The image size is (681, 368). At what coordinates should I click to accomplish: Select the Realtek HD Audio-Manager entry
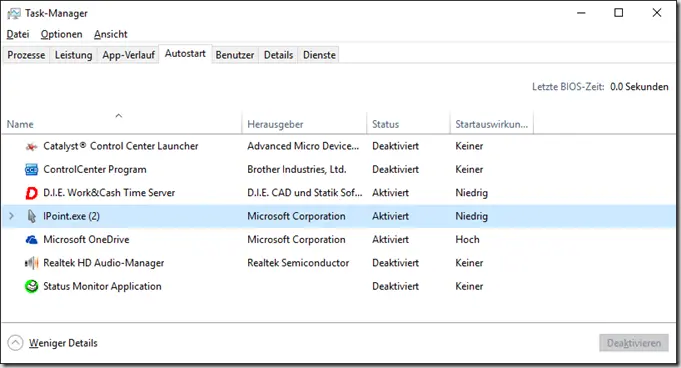pyautogui.click(x=104, y=263)
